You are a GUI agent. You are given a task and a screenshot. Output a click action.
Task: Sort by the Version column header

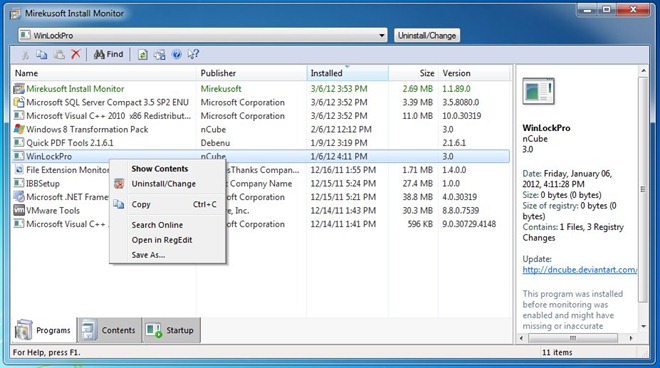(x=474, y=73)
